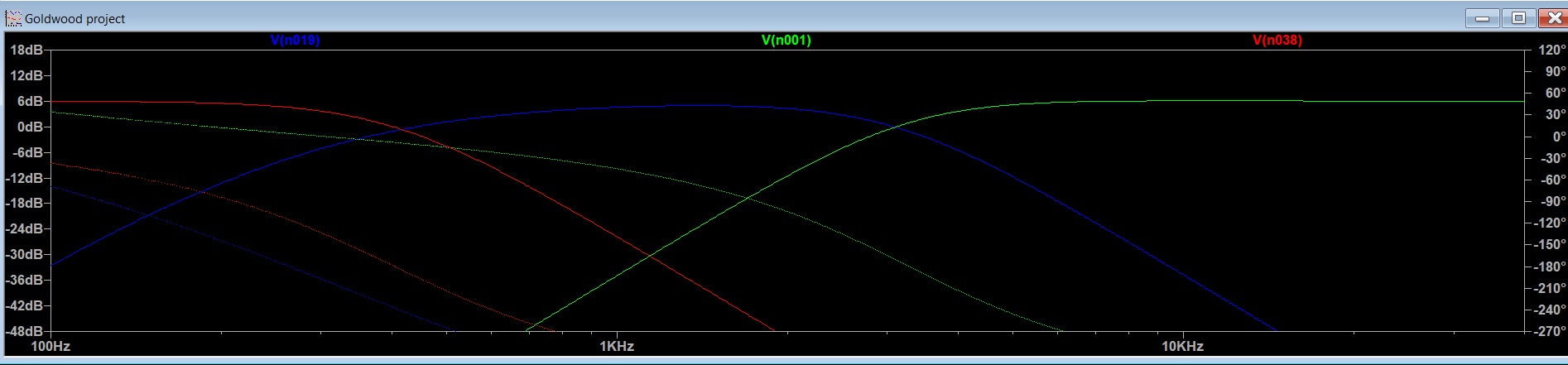Click the -30dB magnitude axis label
Screen dimensions: 1568x365
coord(24,255)
